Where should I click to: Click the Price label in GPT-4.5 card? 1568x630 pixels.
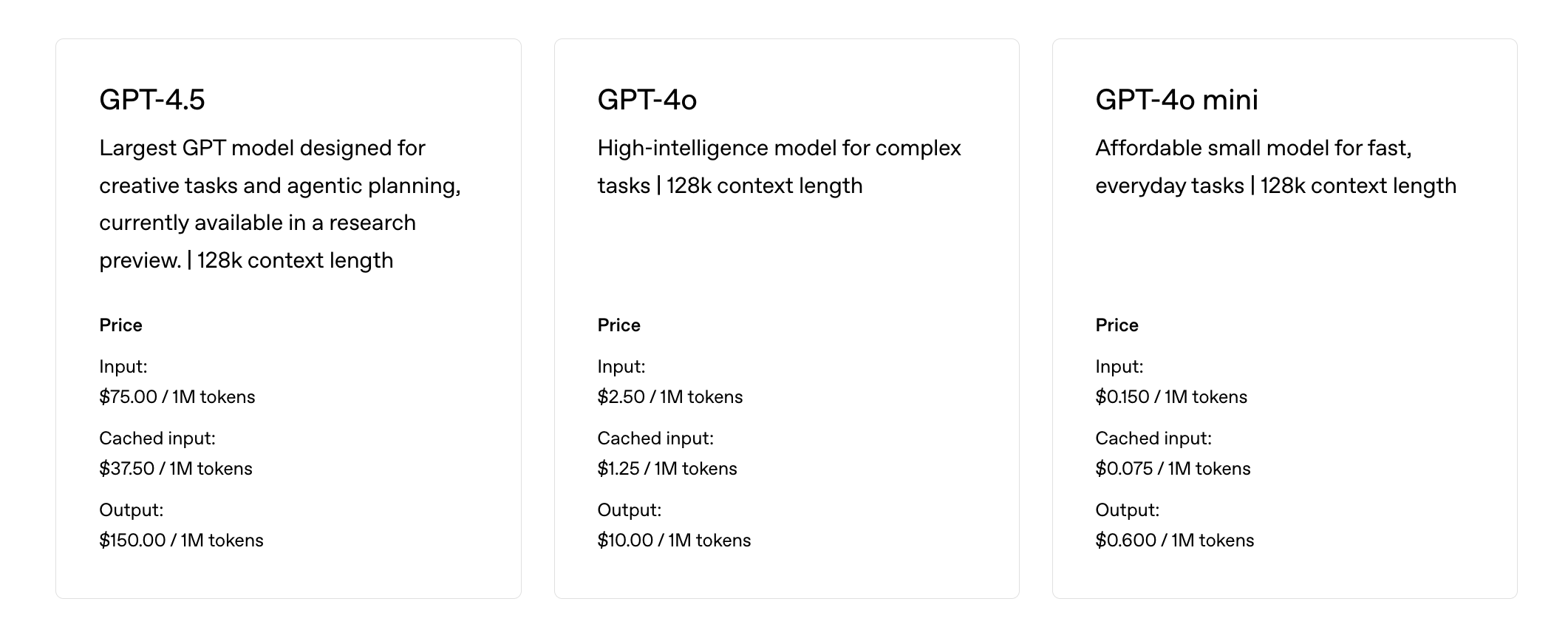point(120,325)
